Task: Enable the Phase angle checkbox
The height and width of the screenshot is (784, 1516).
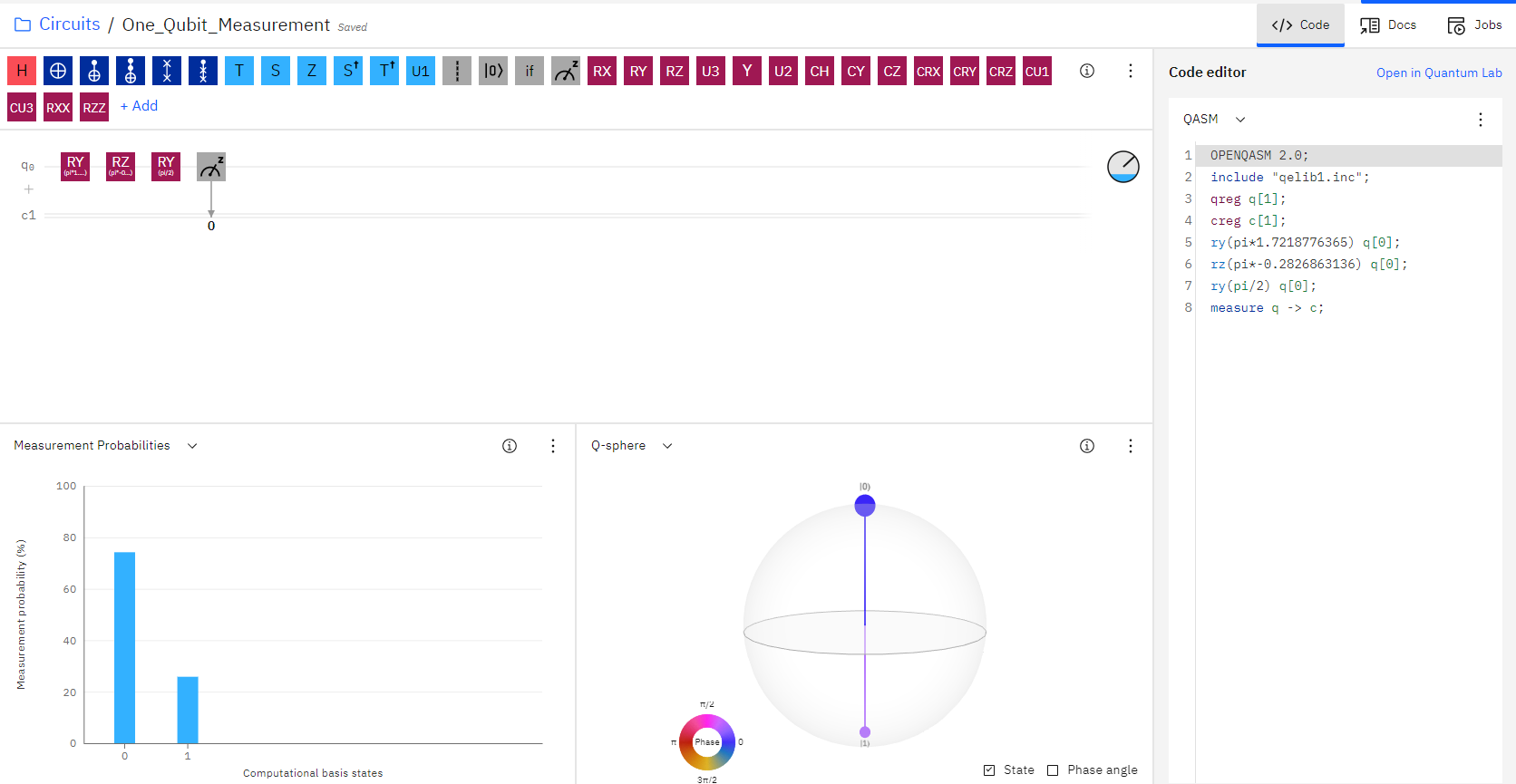Action: point(1053,770)
